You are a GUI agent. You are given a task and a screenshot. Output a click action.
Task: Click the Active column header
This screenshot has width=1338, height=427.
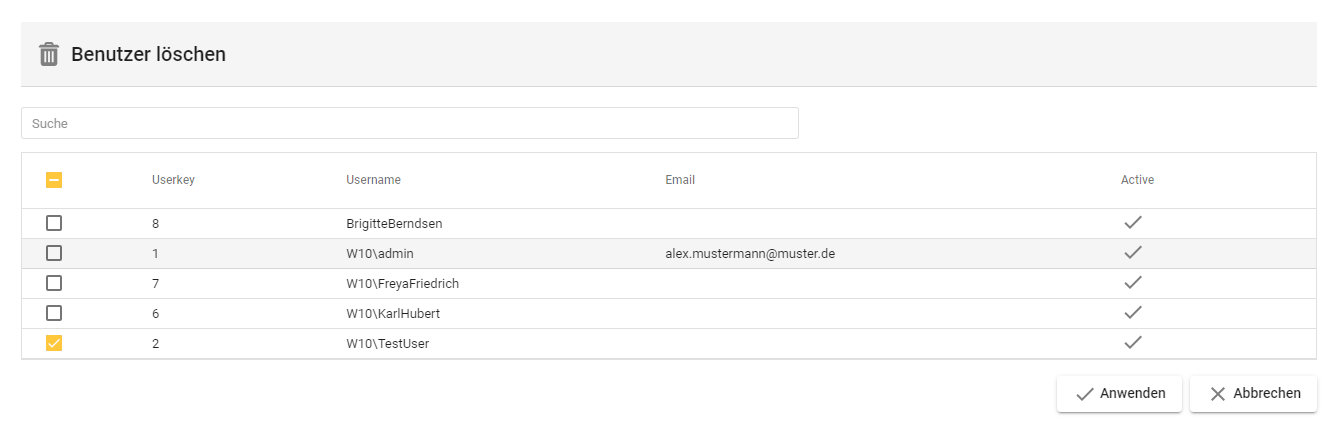[x=1137, y=180]
